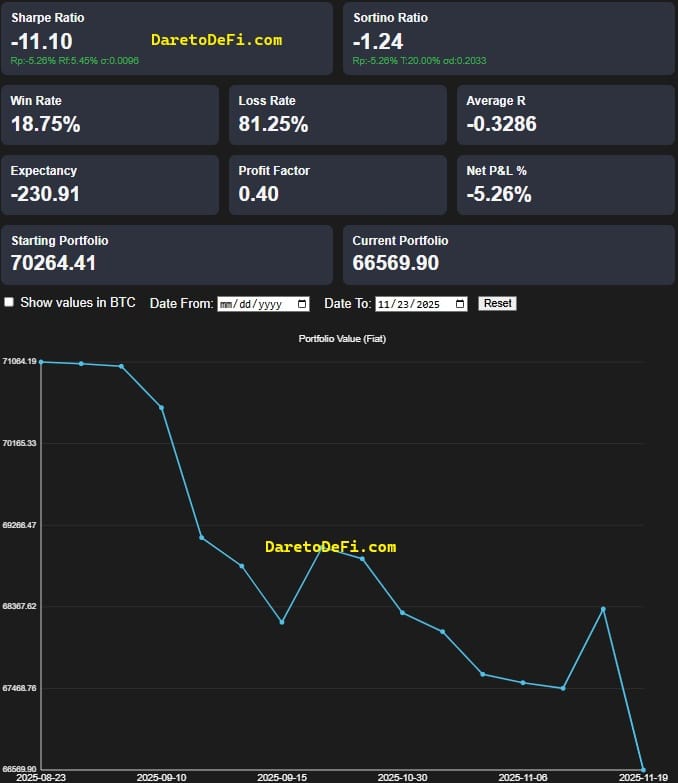The height and width of the screenshot is (783, 678).
Task: Click the Reset button
Action: click(x=497, y=304)
